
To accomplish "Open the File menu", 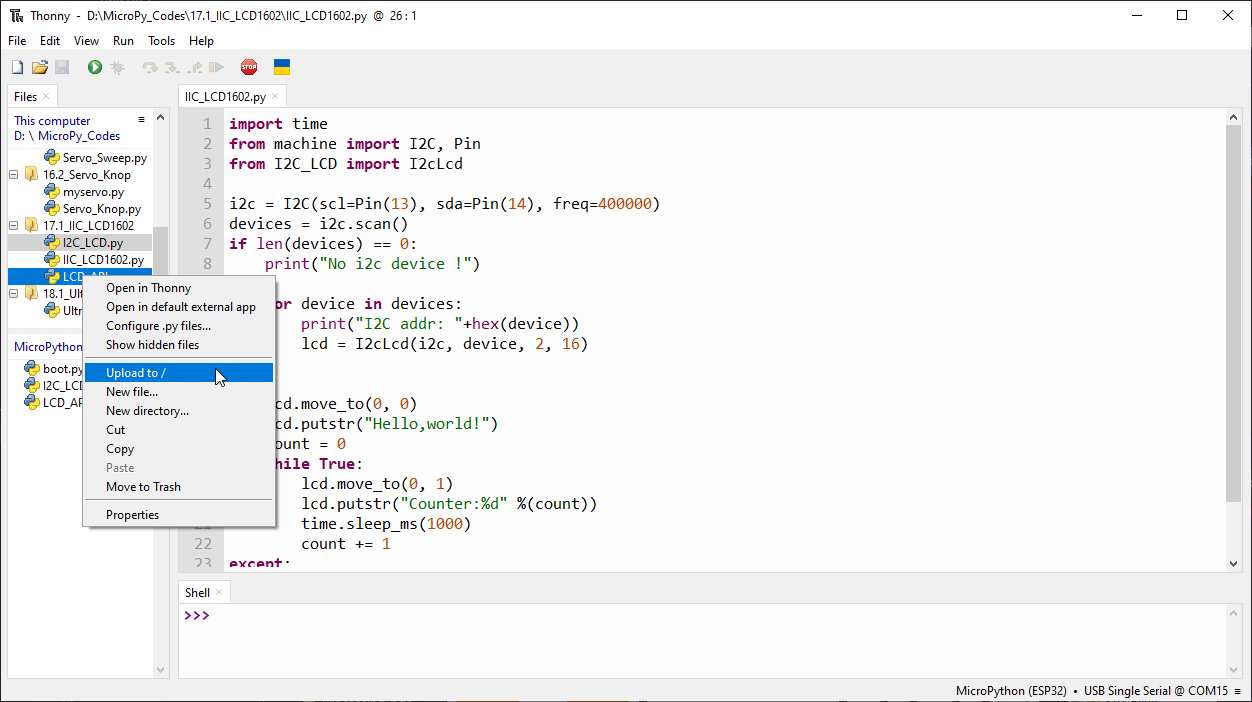I will pyautogui.click(x=17, y=41).
